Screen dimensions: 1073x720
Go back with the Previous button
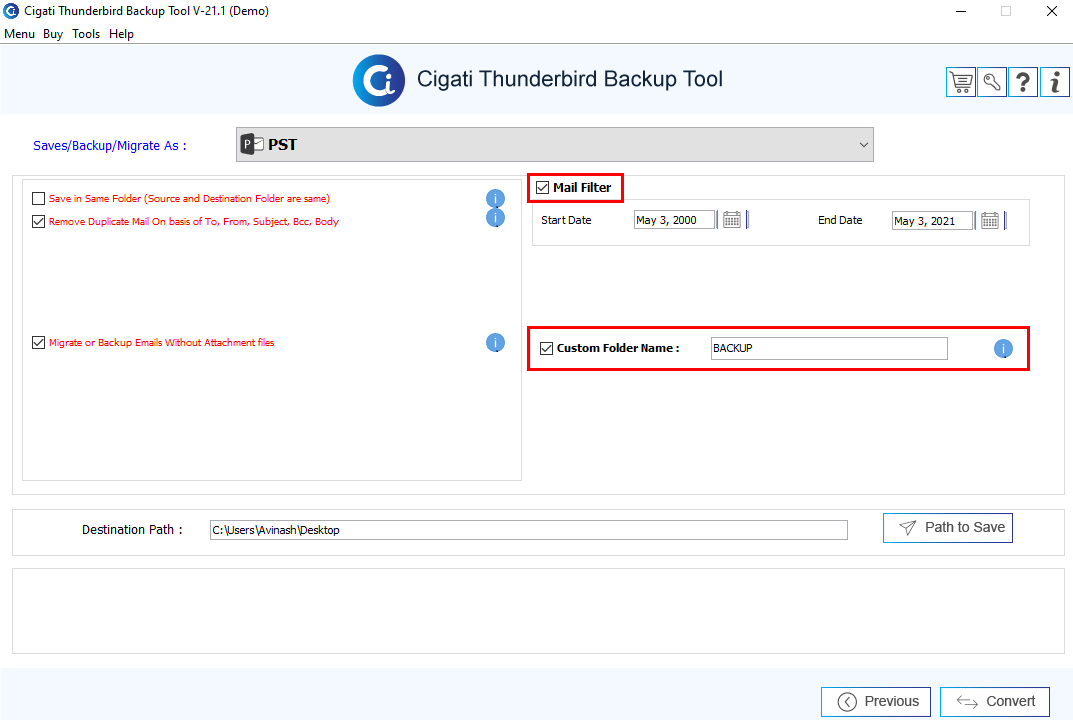(x=876, y=702)
